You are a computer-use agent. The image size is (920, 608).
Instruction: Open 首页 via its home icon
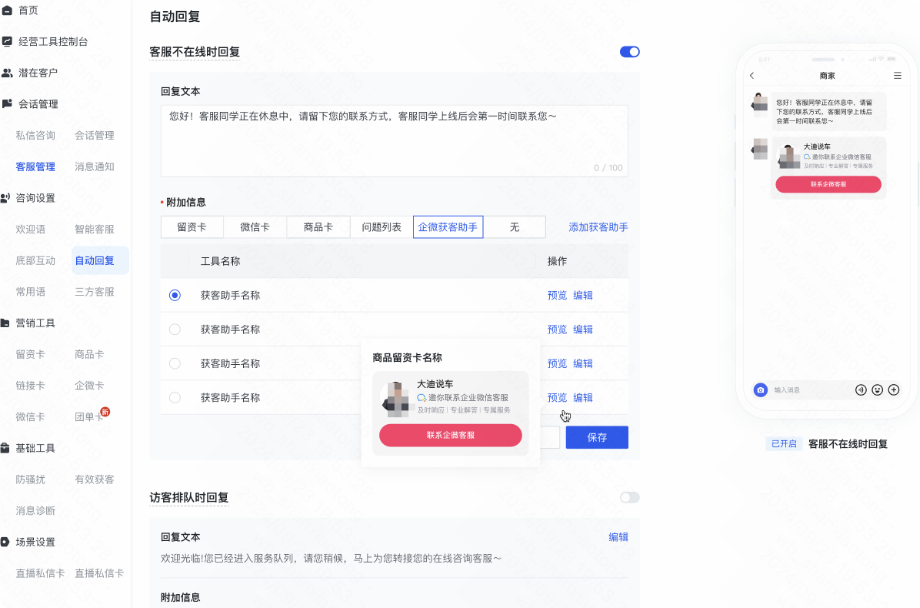click(x=7, y=10)
